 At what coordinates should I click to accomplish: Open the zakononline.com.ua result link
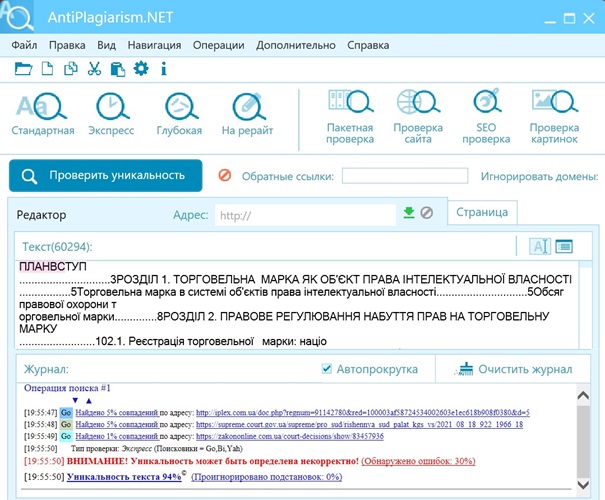coord(290,436)
